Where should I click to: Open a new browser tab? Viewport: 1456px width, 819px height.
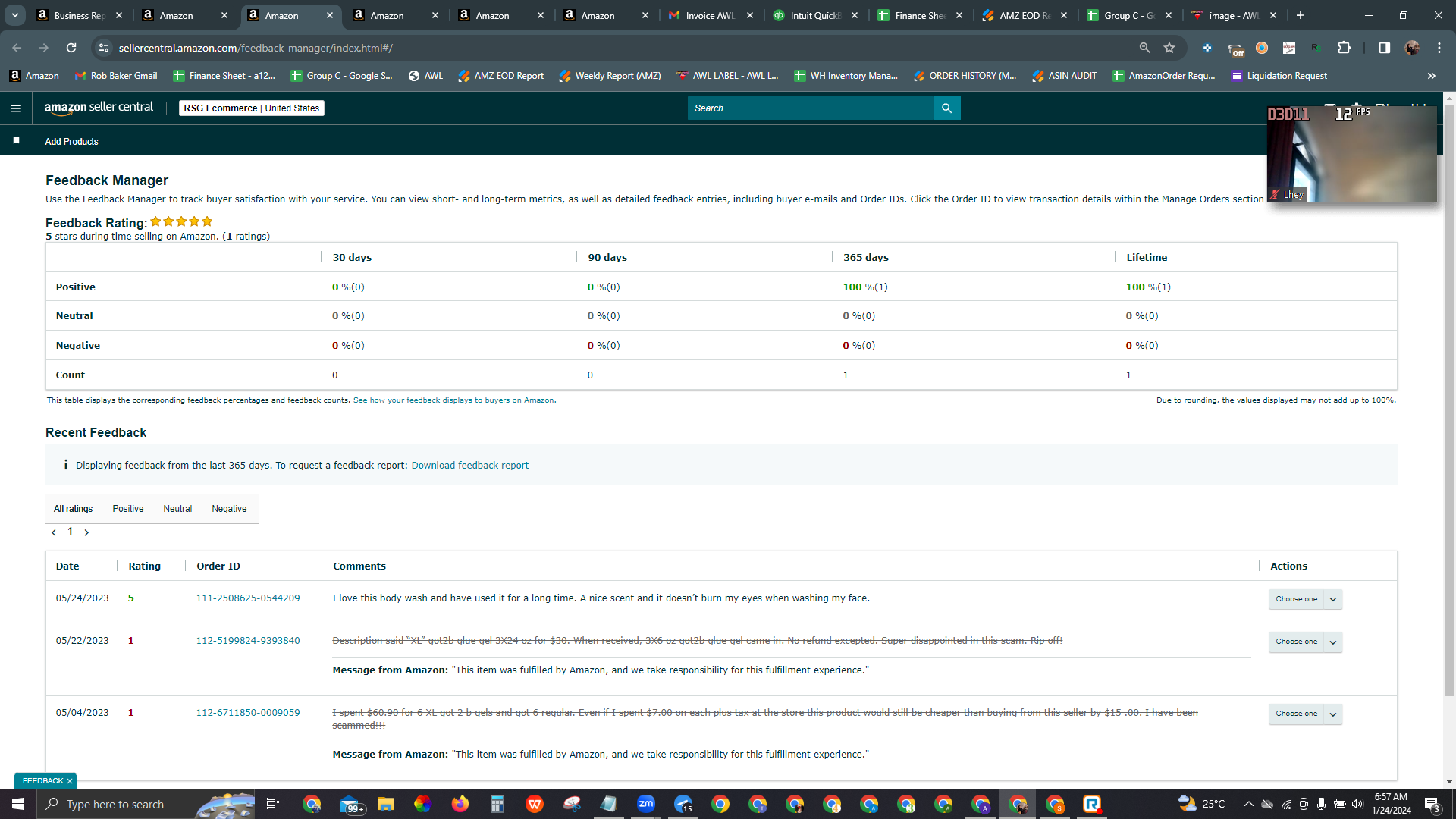tap(1301, 15)
